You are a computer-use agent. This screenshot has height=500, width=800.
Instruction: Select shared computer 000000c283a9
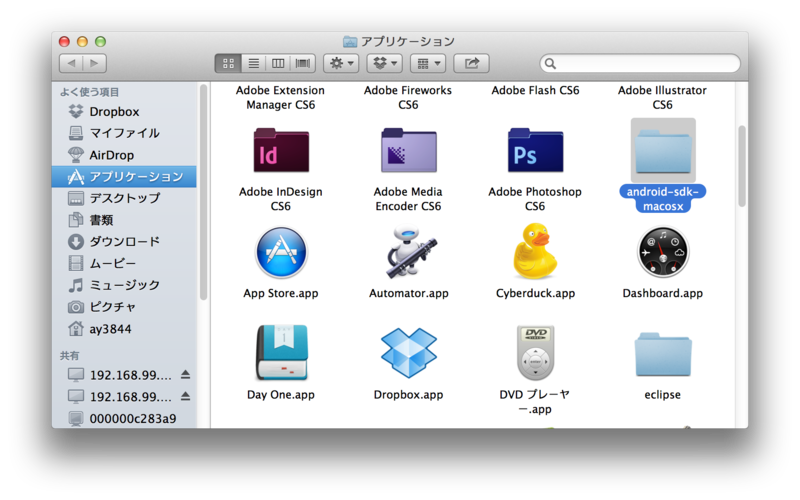124,418
